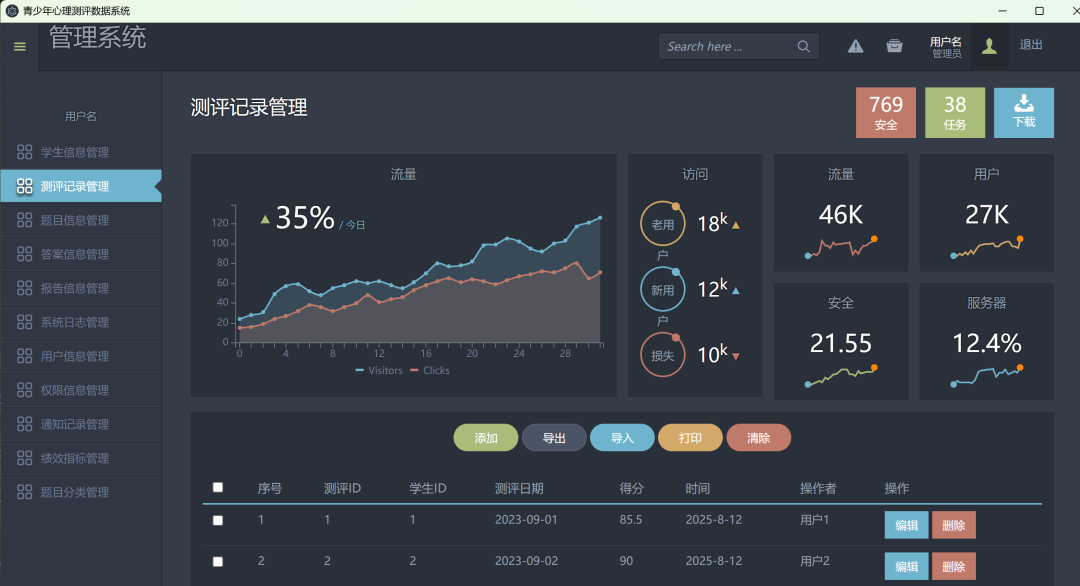The height and width of the screenshot is (586, 1080).
Task: Toggle the Visitors legend under the chart
Action: click(x=377, y=370)
